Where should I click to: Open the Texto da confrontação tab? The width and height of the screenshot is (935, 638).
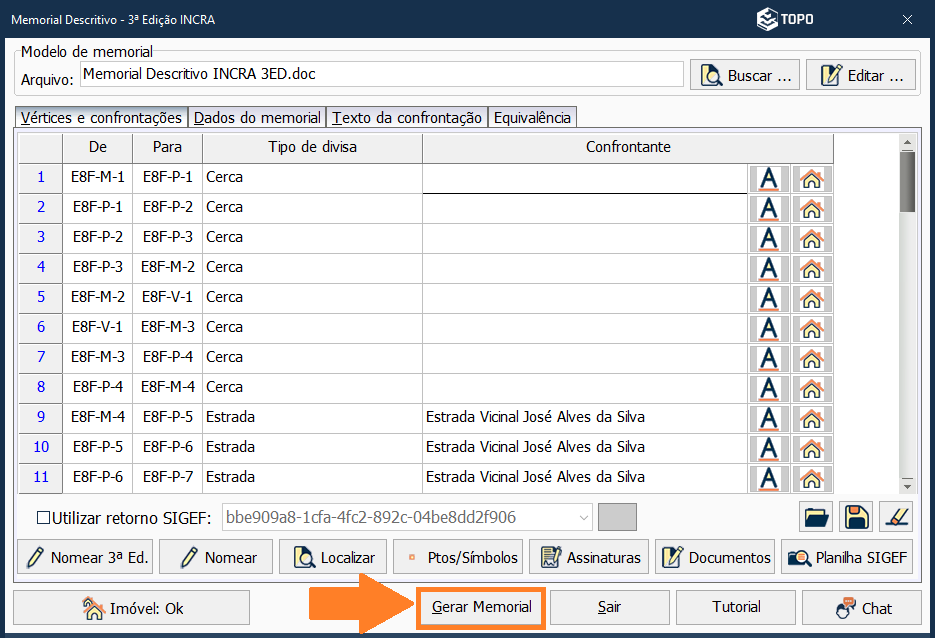(407, 117)
